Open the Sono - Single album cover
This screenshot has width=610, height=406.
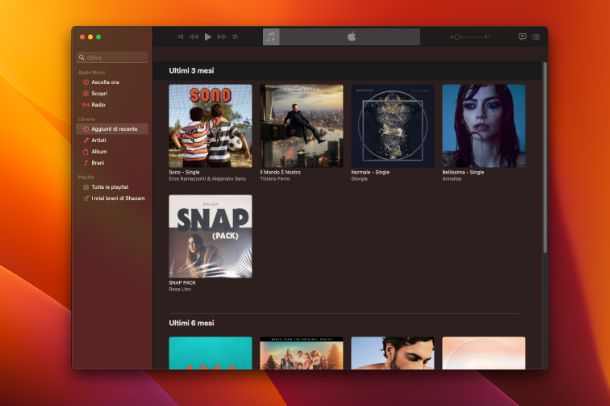tap(210, 126)
